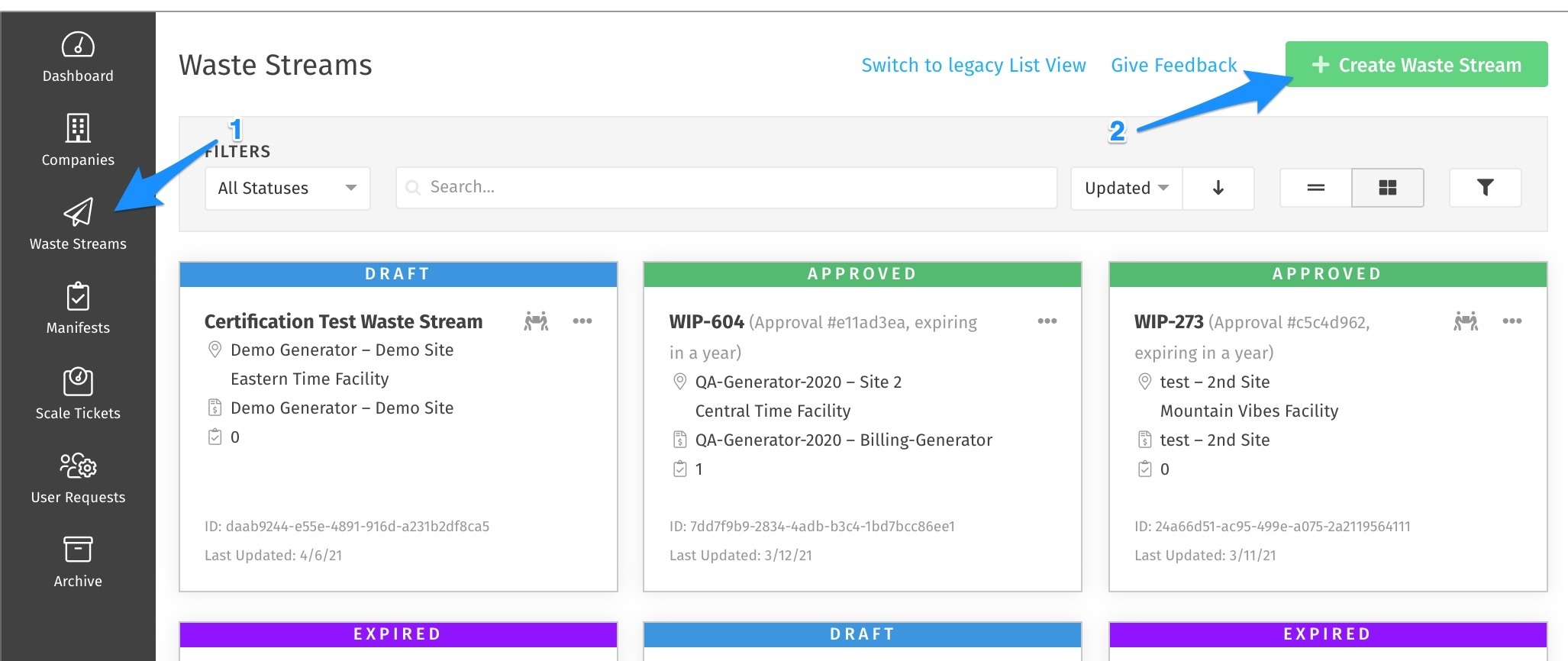
Task: Open the Companies building icon
Action: pyautogui.click(x=78, y=128)
